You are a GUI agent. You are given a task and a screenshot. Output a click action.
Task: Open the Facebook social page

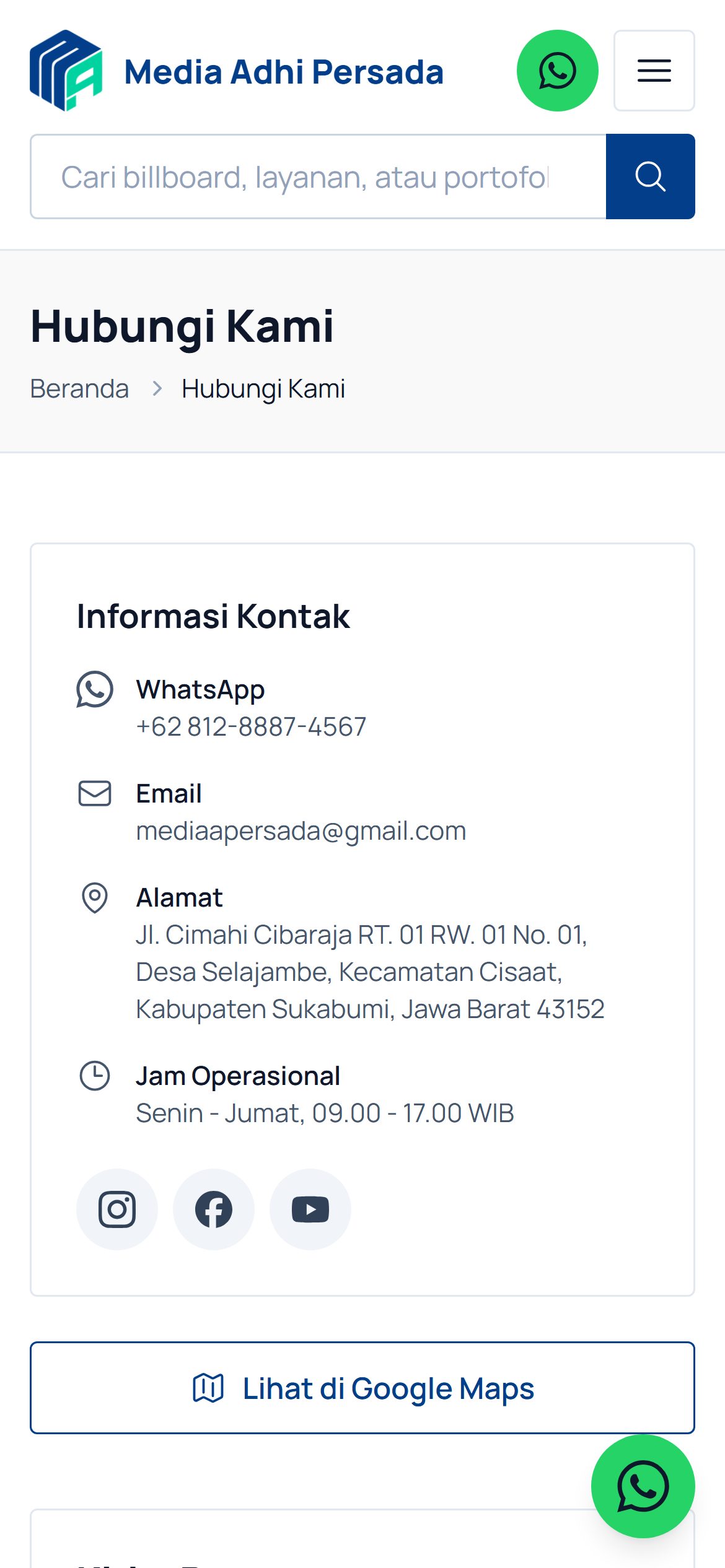pos(214,1209)
